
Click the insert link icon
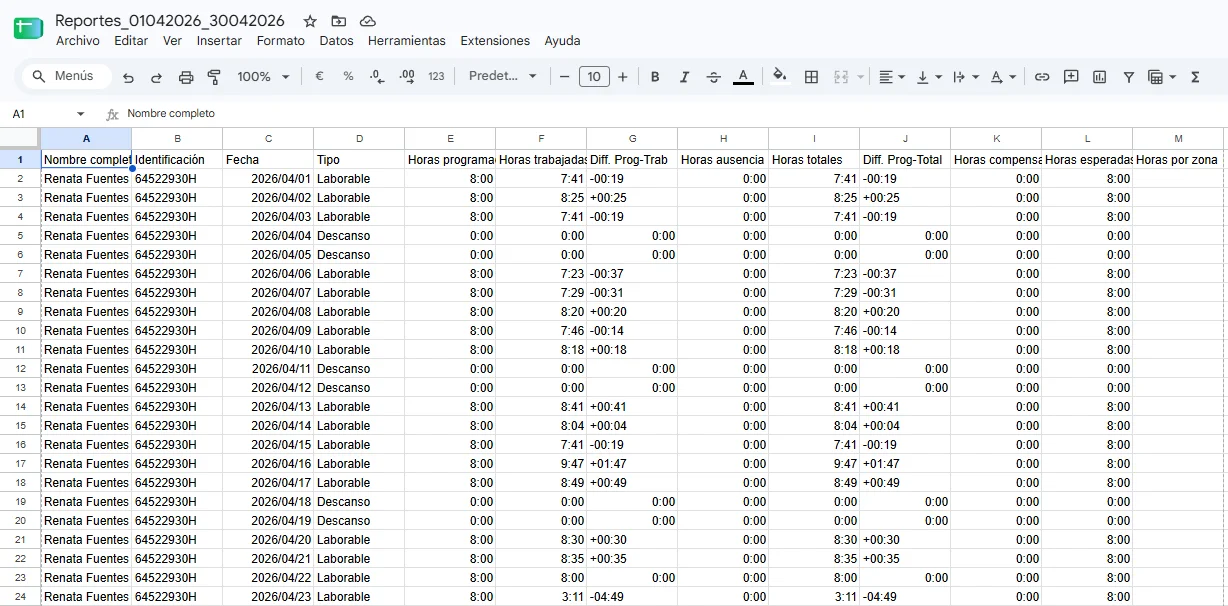[1042, 77]
